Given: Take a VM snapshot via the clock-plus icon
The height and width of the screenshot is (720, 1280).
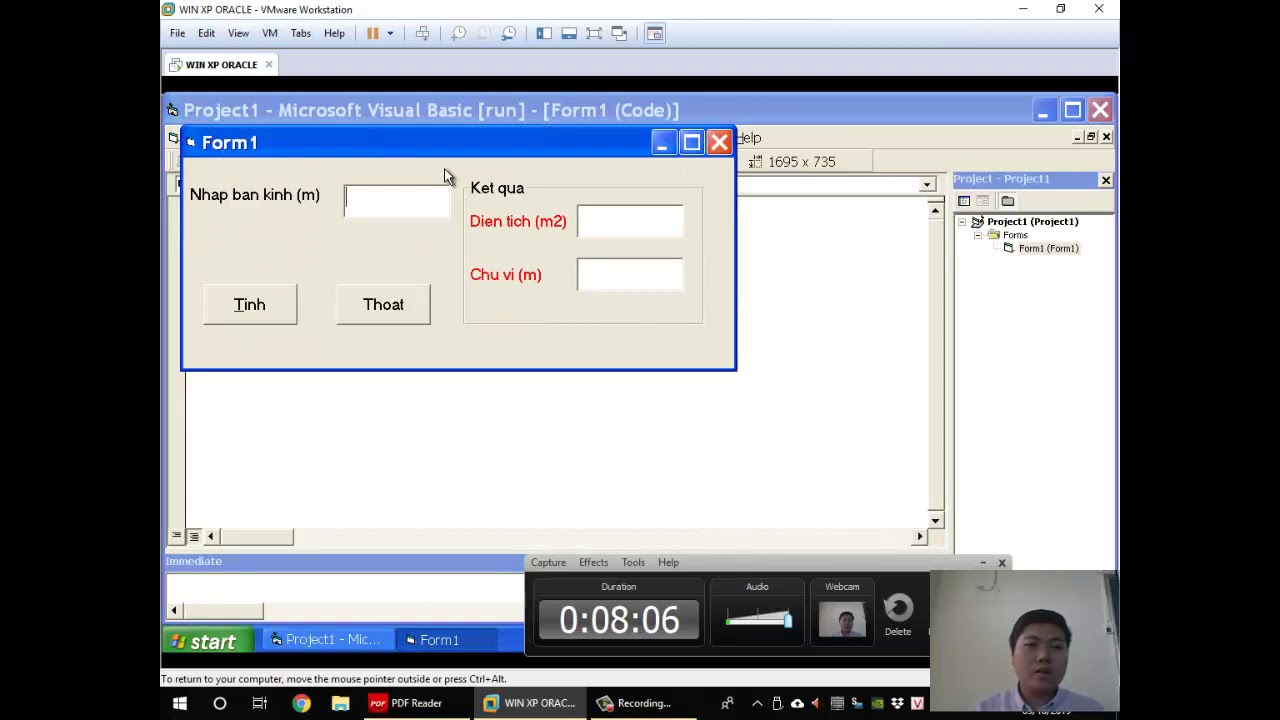Looking at the screenshot, I should click(x=458, y=33).
